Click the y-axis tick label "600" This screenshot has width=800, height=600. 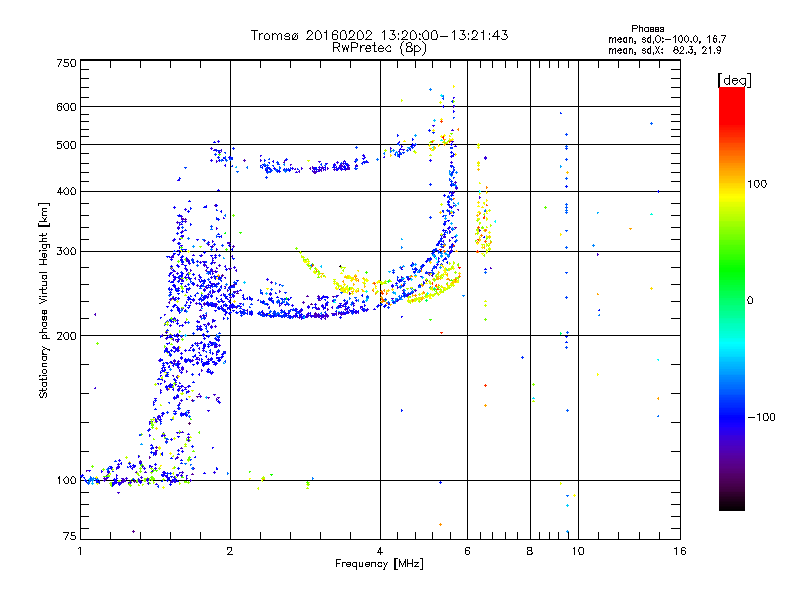coord(66,107)
